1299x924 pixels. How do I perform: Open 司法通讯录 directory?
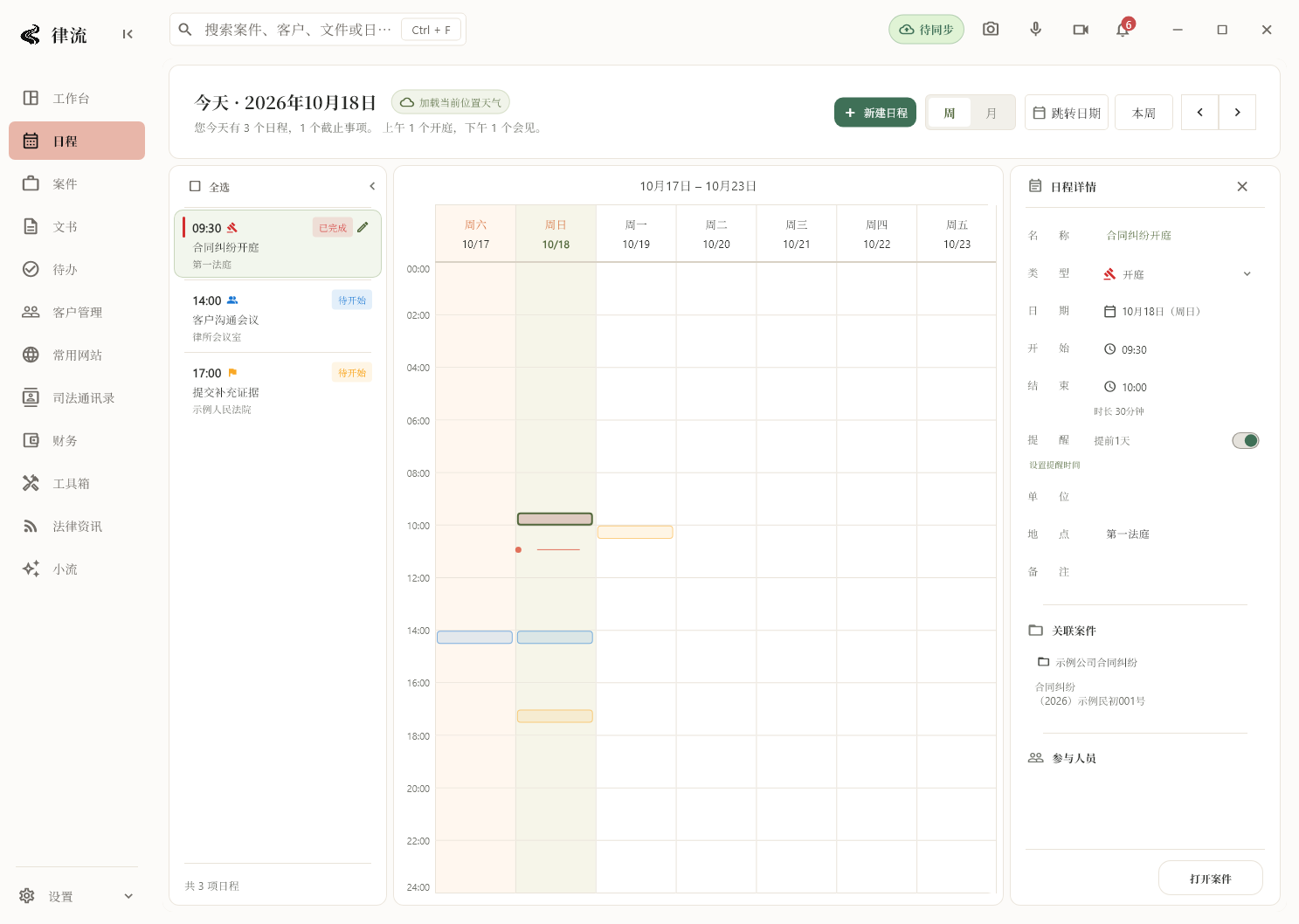(x=77, y=397)
